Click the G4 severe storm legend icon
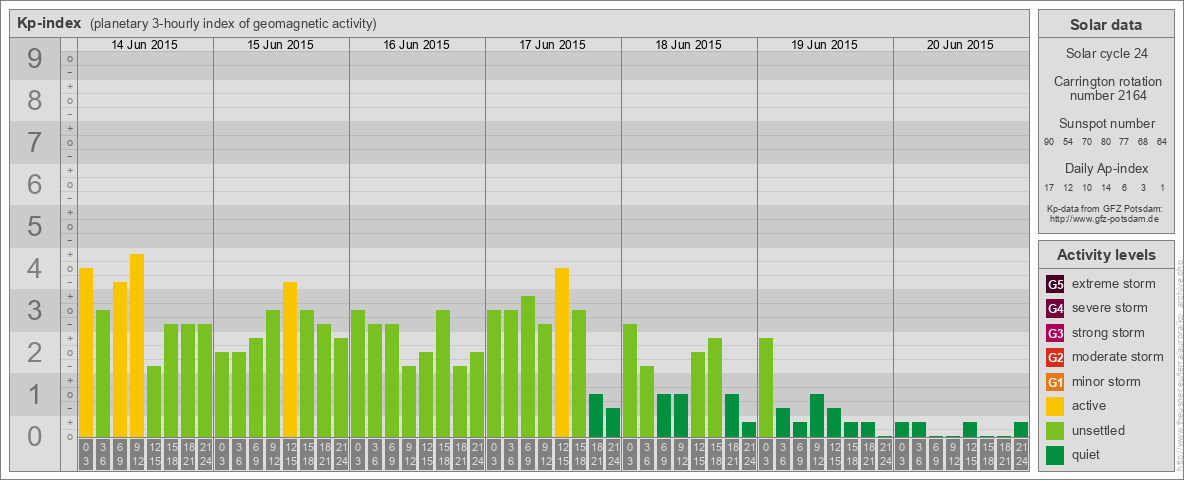Viewport: 1184px width, 480px height. pyautogui.click(x=1055, y=308)
